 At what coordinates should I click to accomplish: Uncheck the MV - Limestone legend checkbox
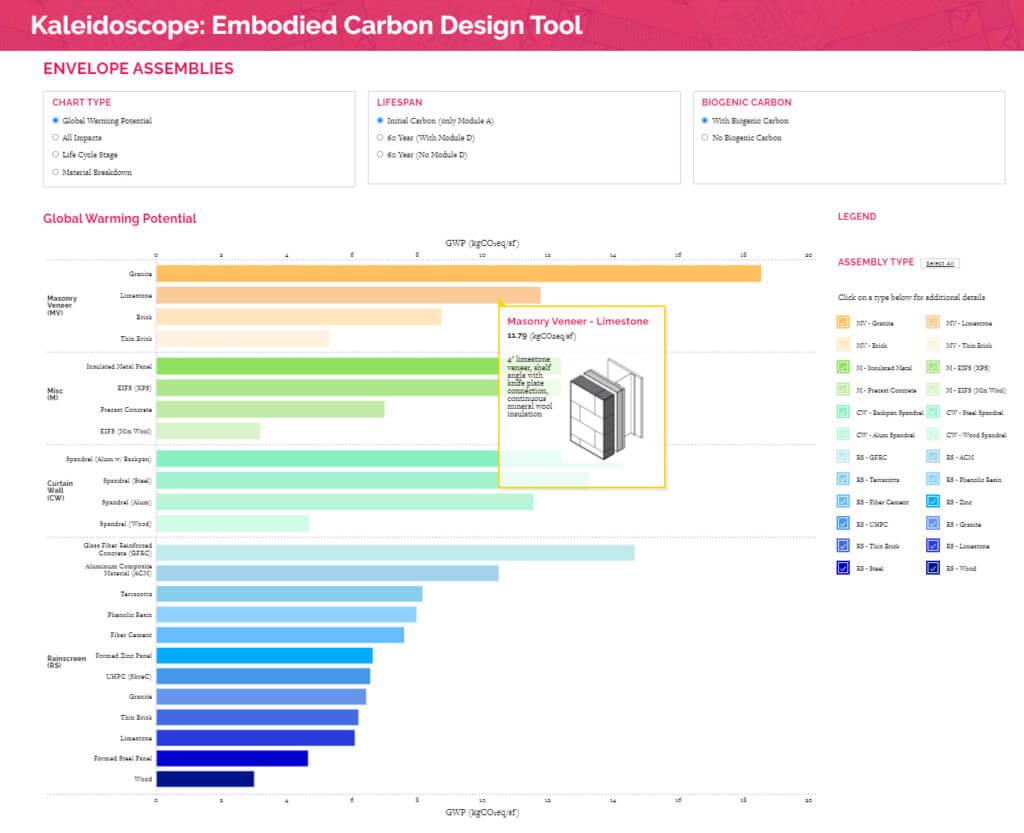click(932, 323)
